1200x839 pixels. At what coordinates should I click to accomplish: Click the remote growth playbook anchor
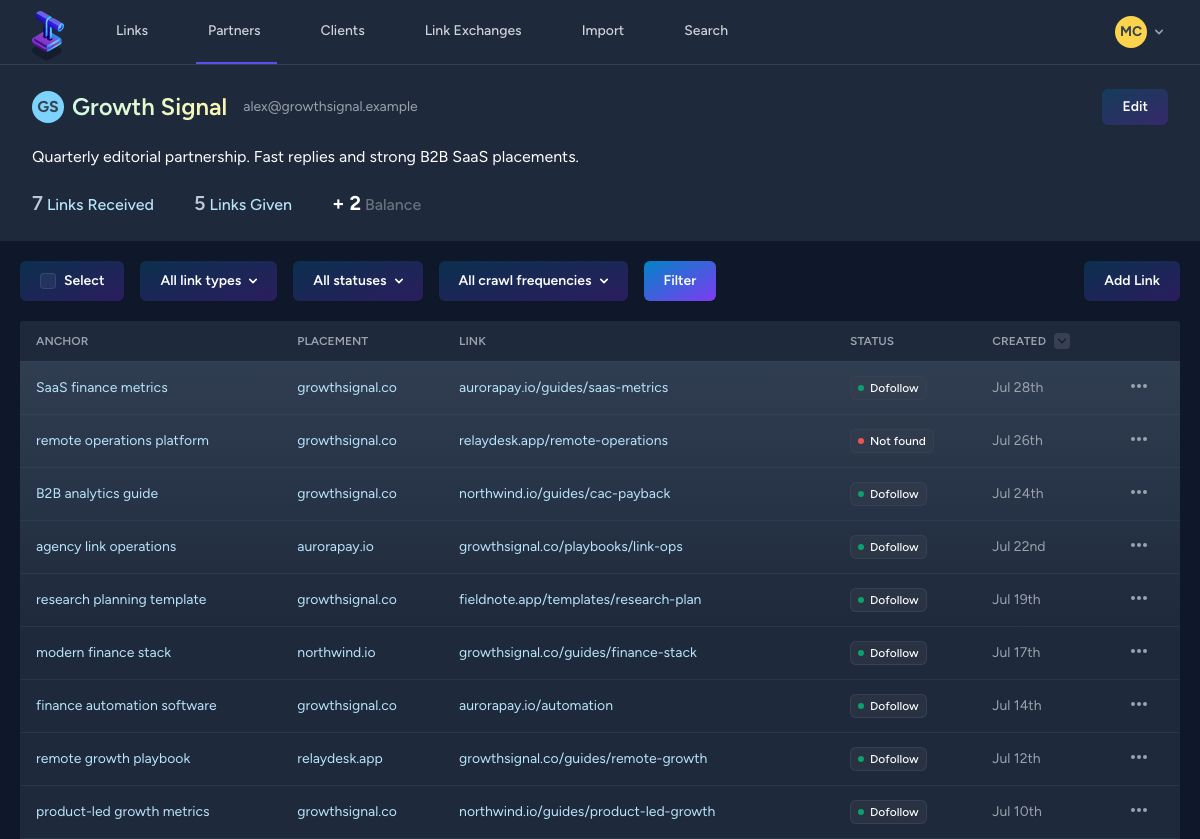tap(113, 758)
